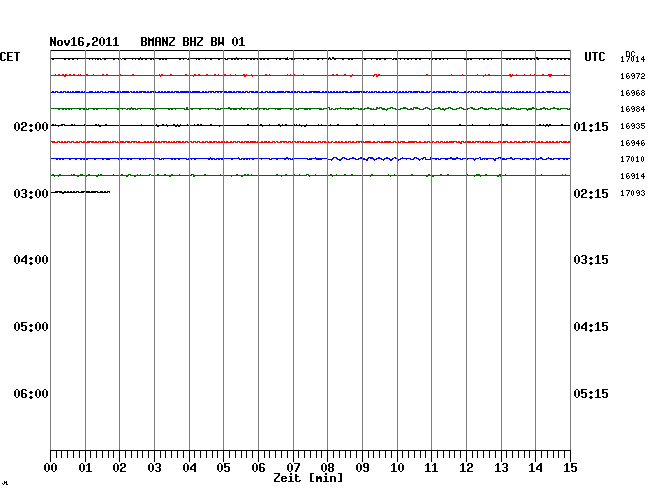Screen dimensions: 650x494
Task: Click minute tick label 12 on axis
Action: click(x=466, y=468)
